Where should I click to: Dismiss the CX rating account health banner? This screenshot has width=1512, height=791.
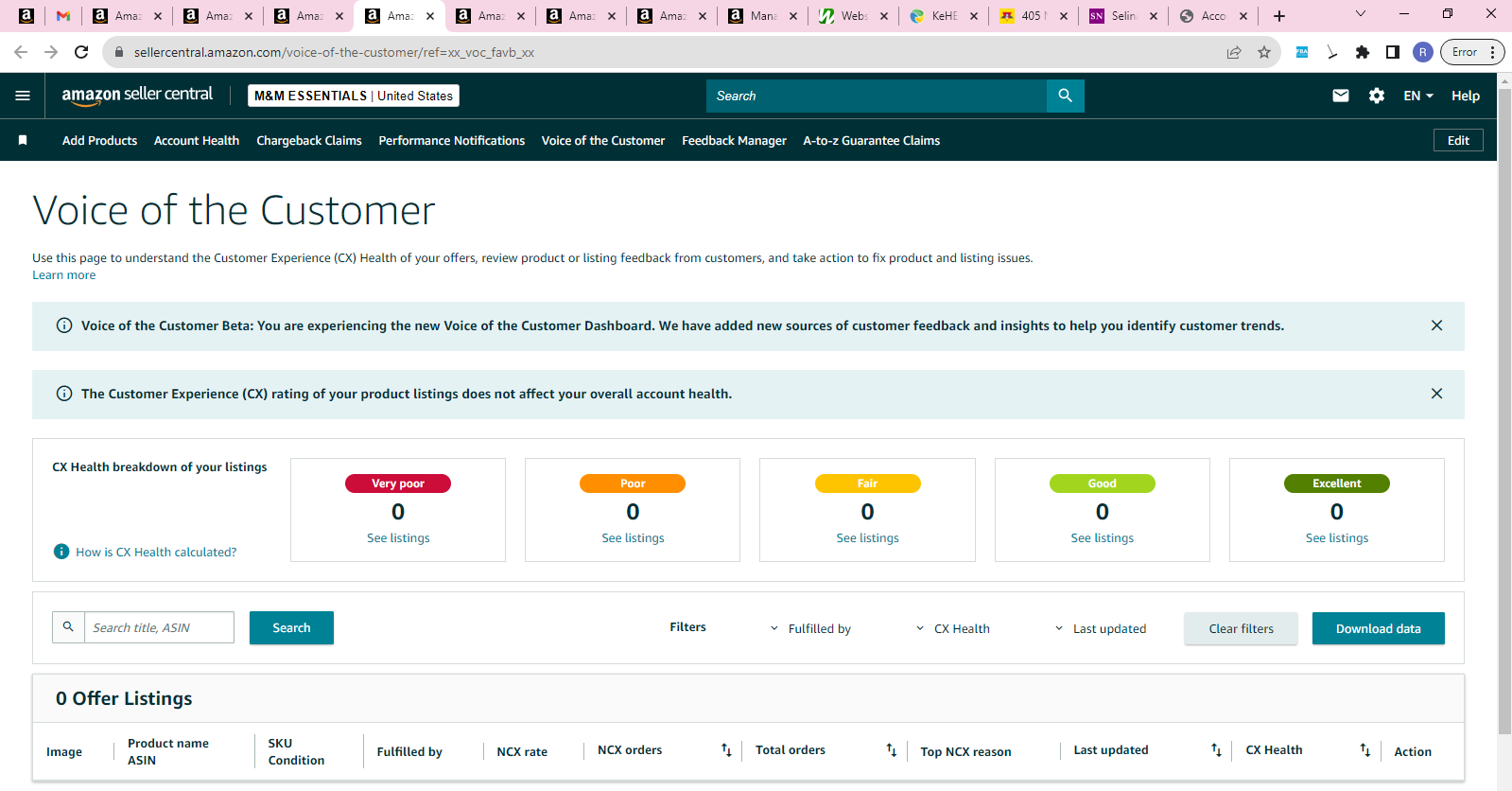[1436, 394]
